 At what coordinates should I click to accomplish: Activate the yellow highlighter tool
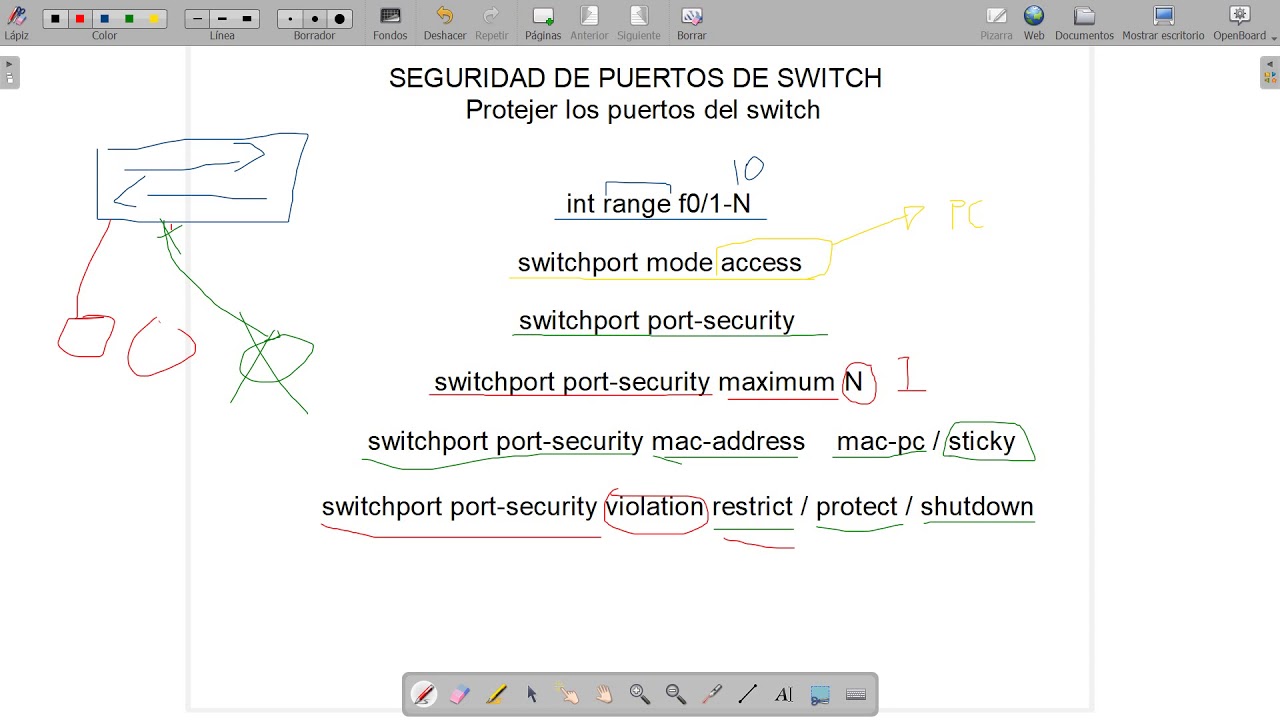point(496,694)
